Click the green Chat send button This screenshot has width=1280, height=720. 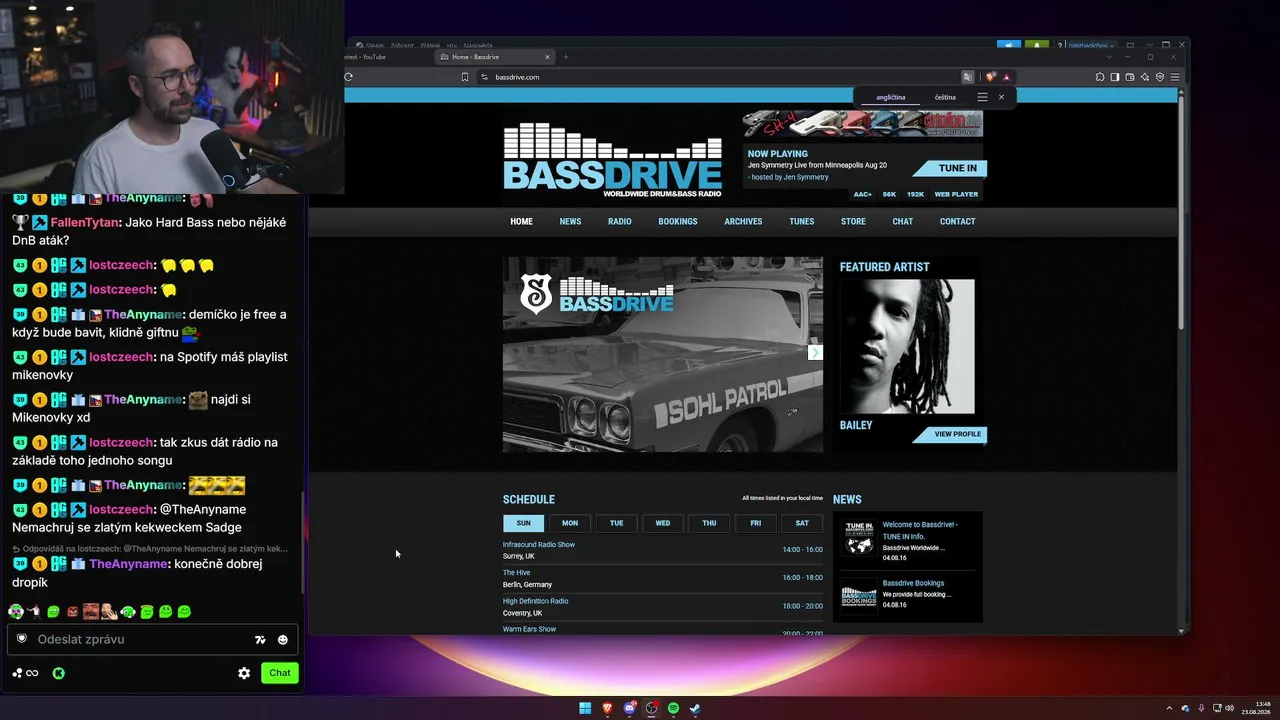[280, 673]
